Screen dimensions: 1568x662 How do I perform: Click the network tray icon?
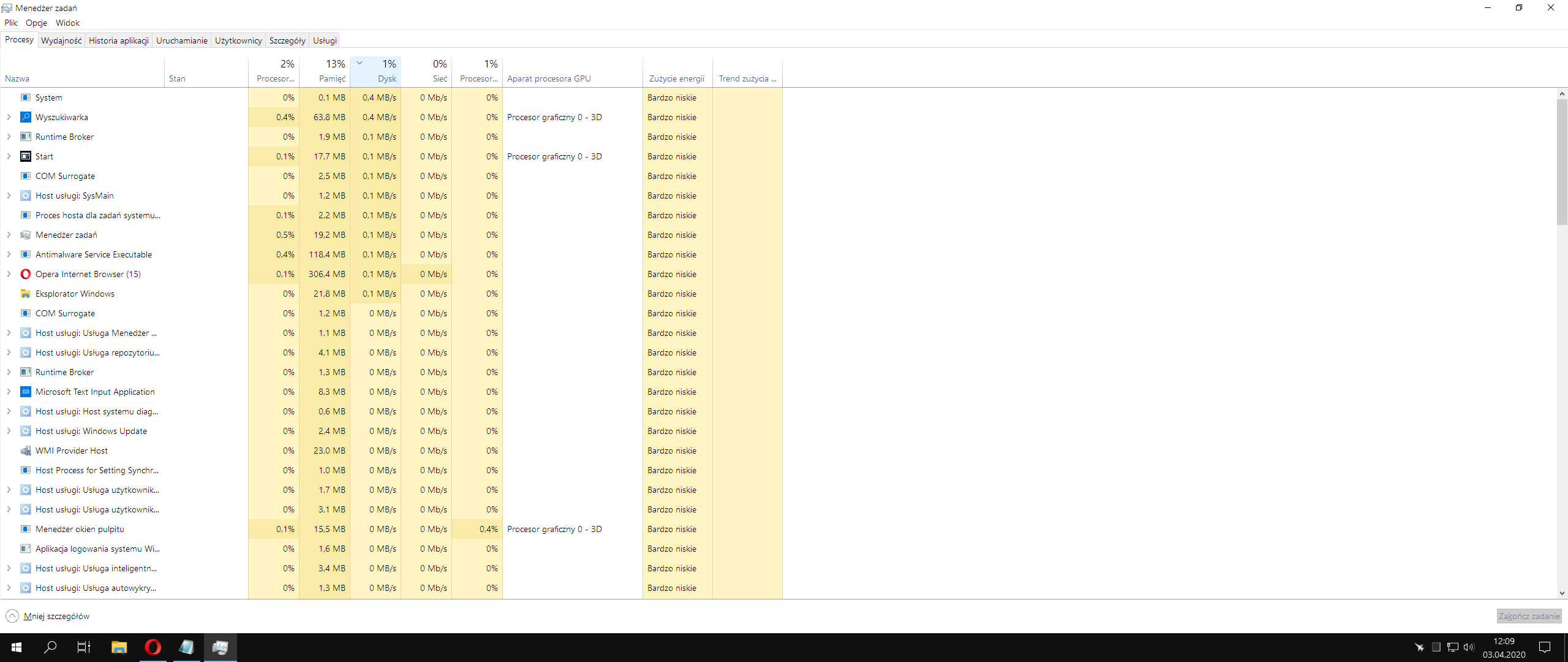tap(1453, 647)
